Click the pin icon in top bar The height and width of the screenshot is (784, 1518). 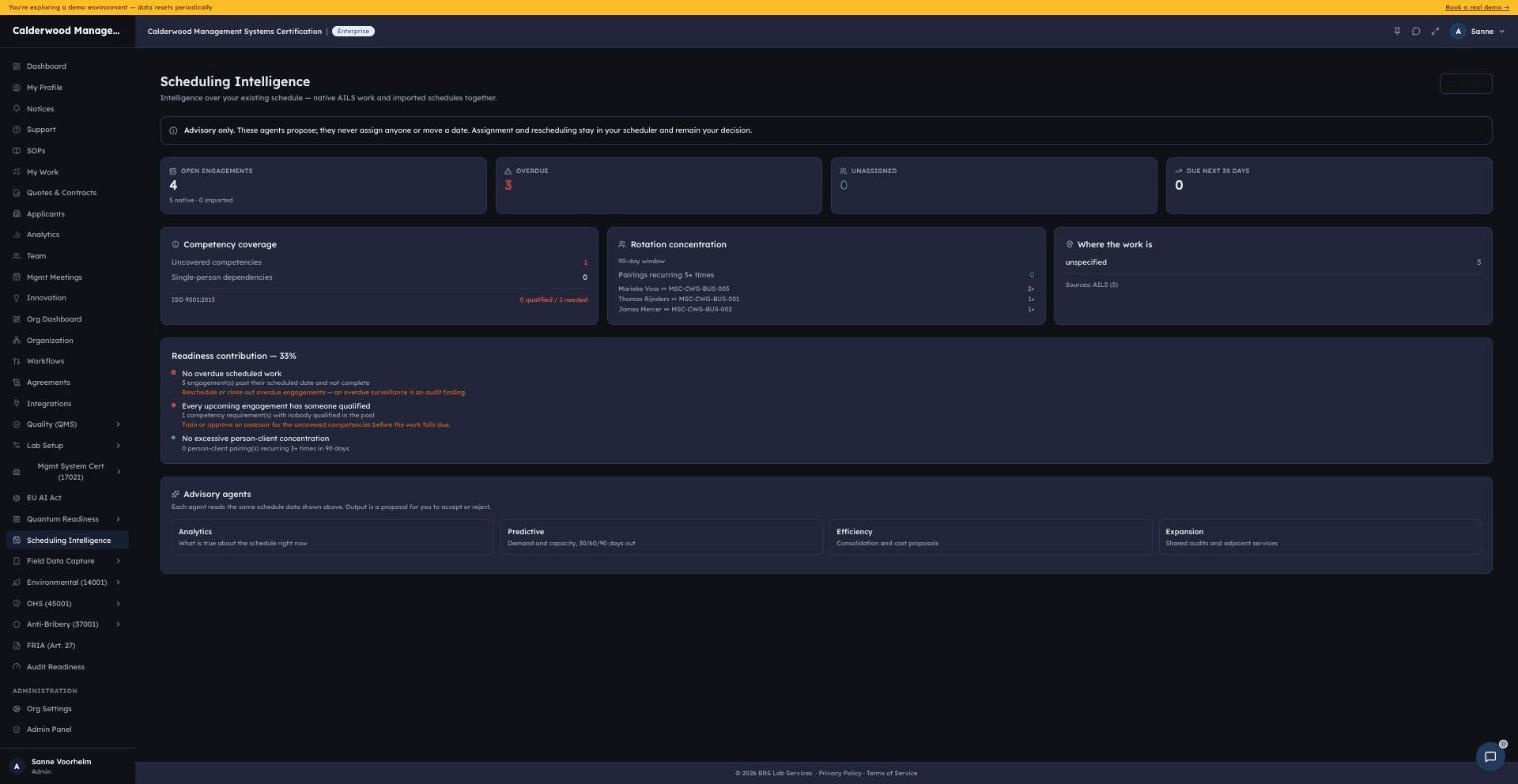click(x=1397, y=31)
